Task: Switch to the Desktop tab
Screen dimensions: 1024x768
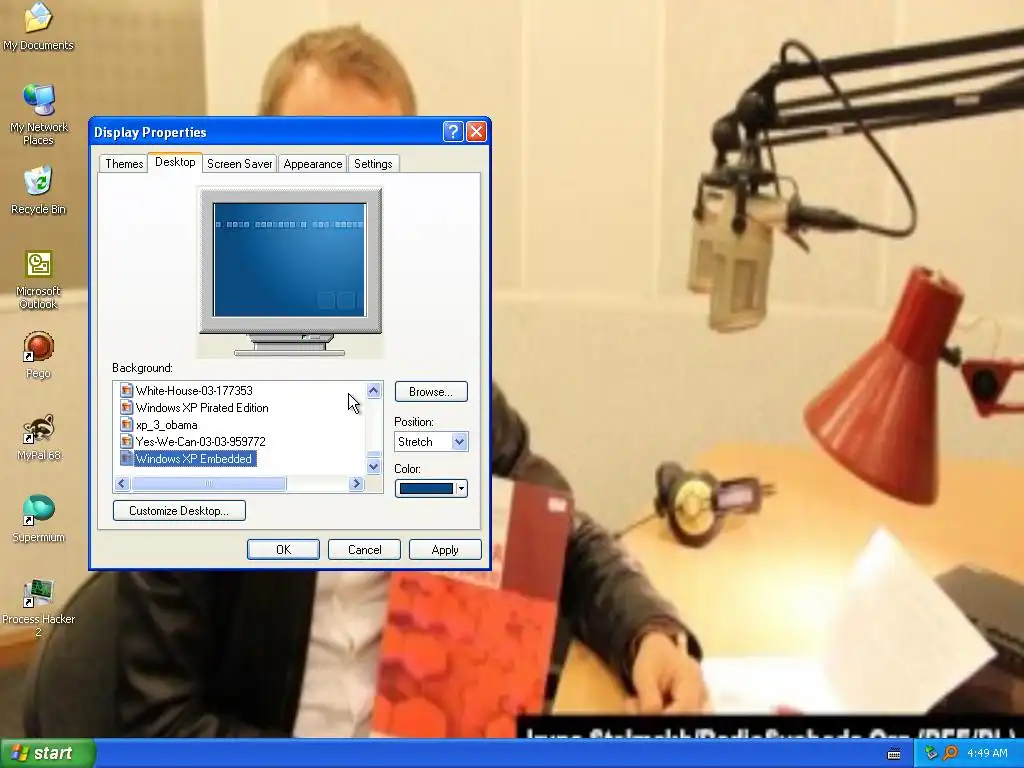Action: (175, 162)
